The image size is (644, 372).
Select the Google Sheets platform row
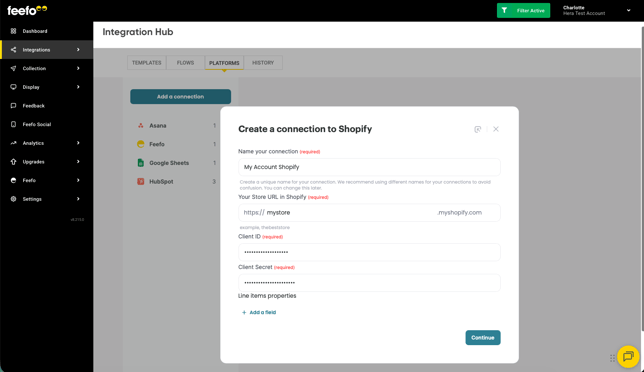[176, 163]
